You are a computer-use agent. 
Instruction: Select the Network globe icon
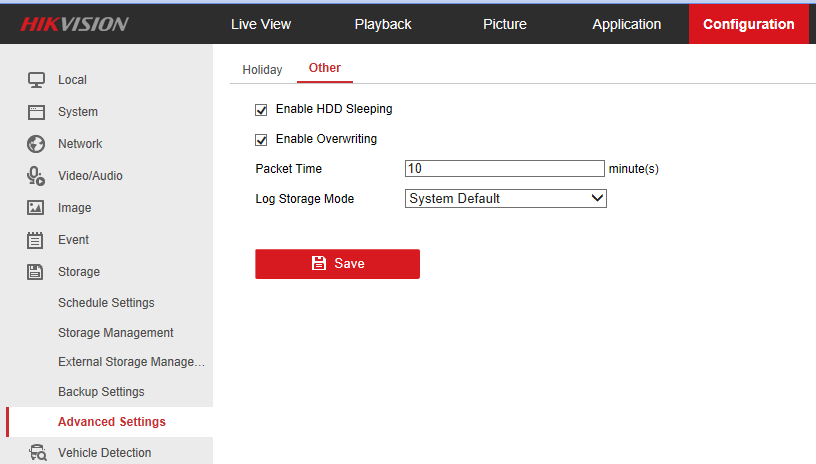36,144
